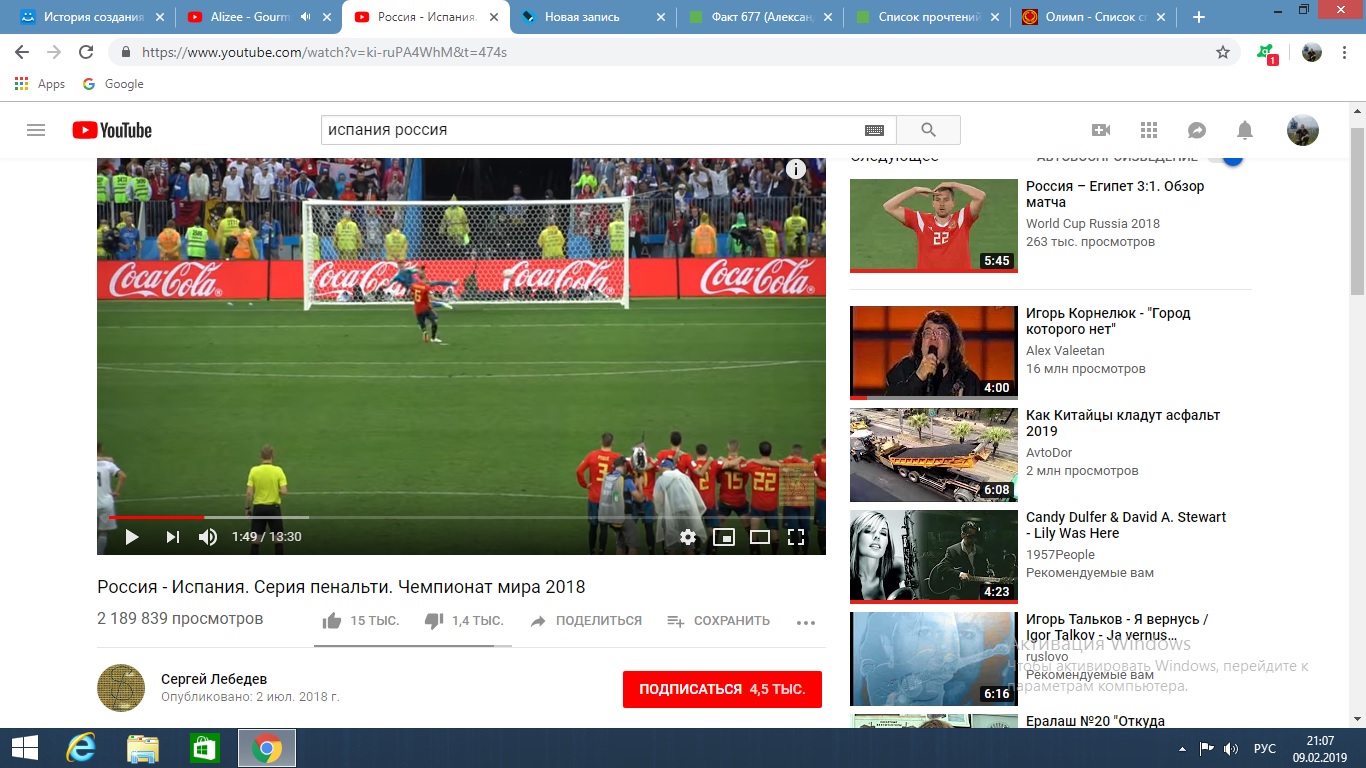Open more actions three-dot menu
The image size is (1366, 768).
pos(806,622)
